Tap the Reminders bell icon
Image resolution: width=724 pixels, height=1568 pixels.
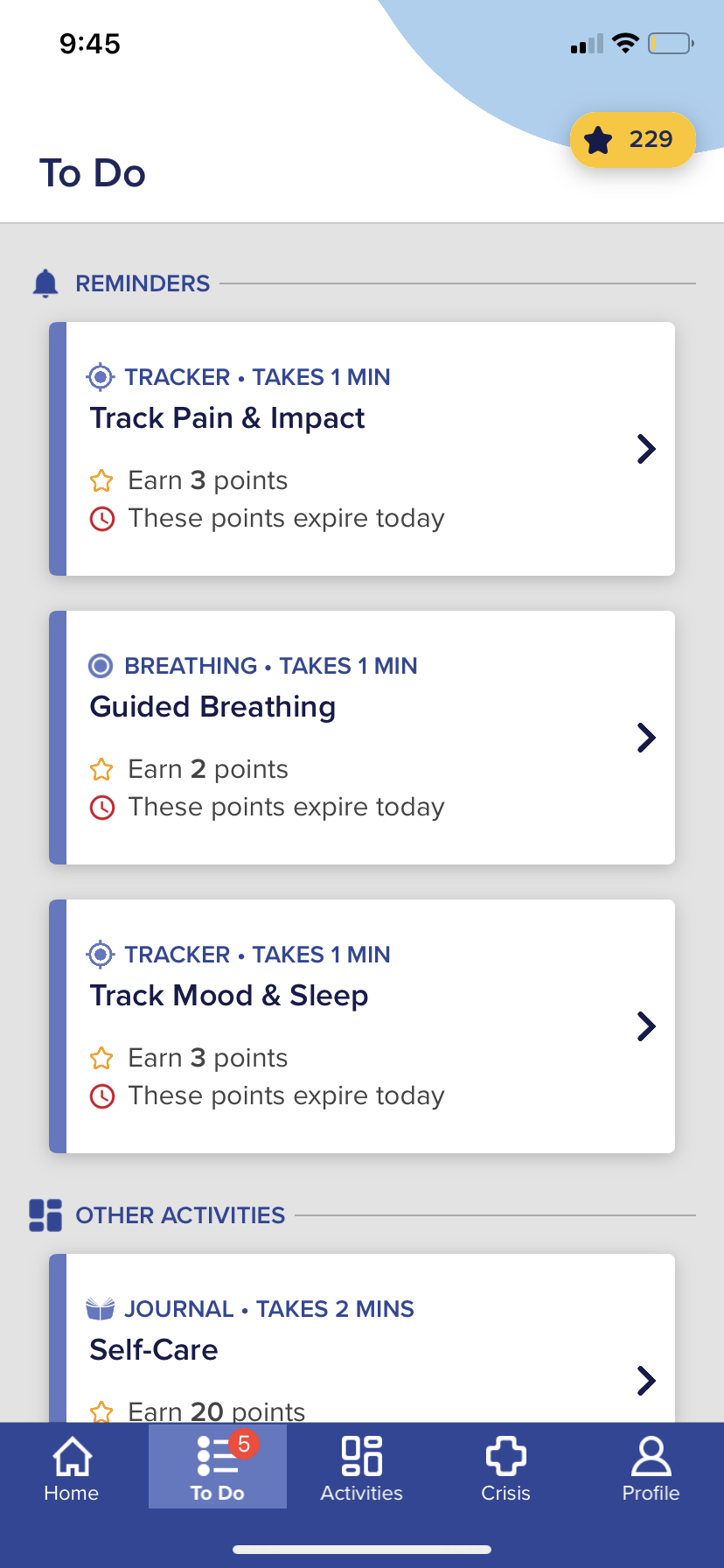45,283
